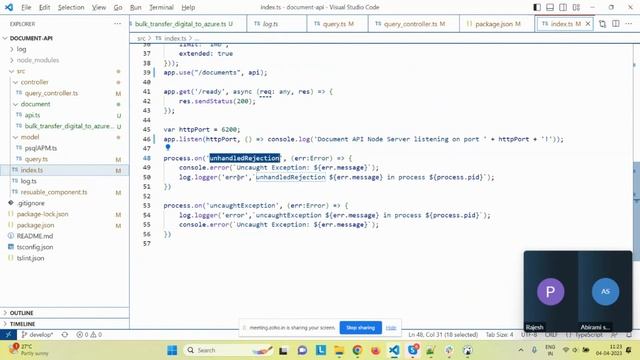Toggle the bottom panel layout icon

(x=550, y=7)
